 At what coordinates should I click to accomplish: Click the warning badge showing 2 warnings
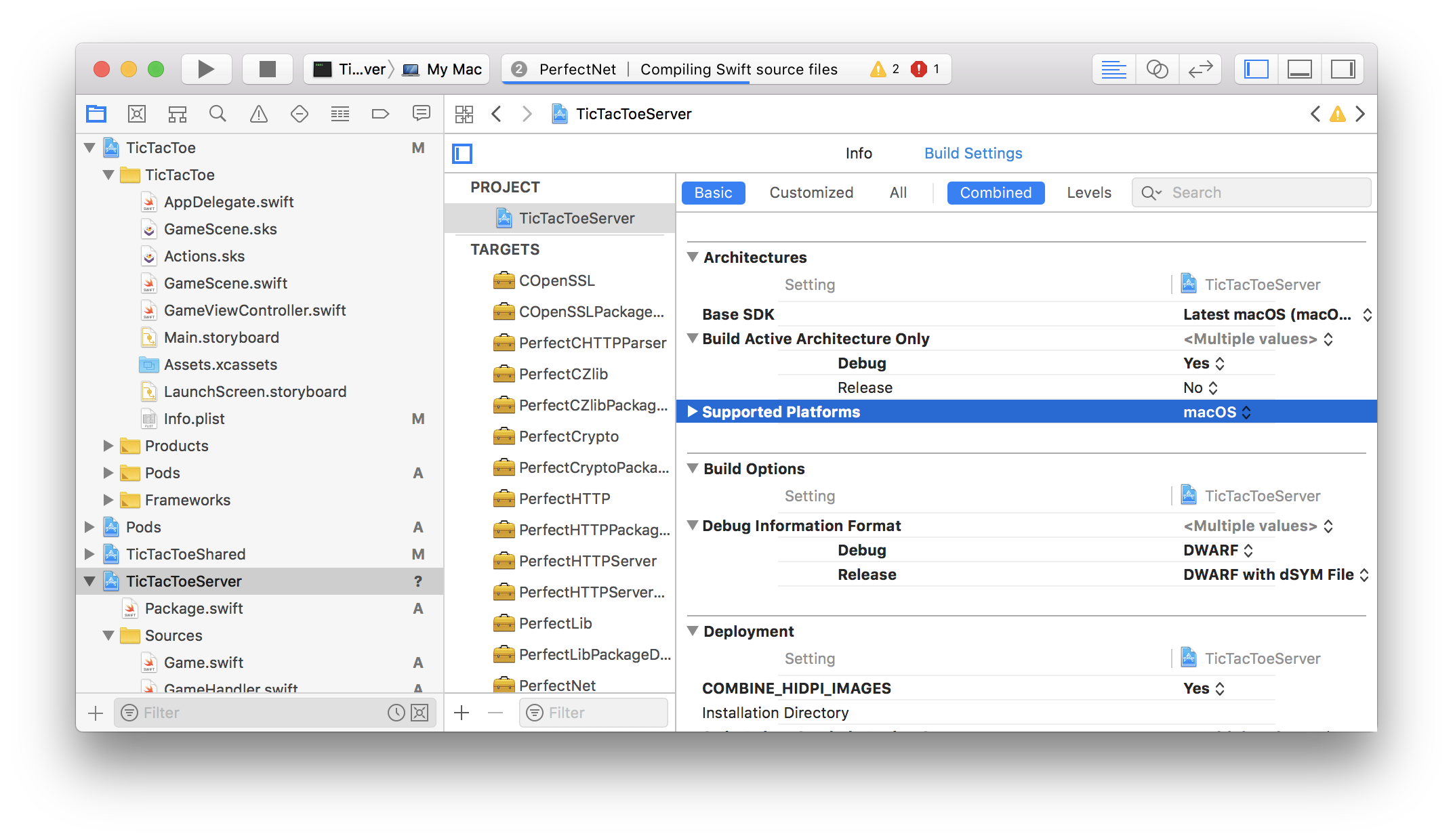click(884, 68)
